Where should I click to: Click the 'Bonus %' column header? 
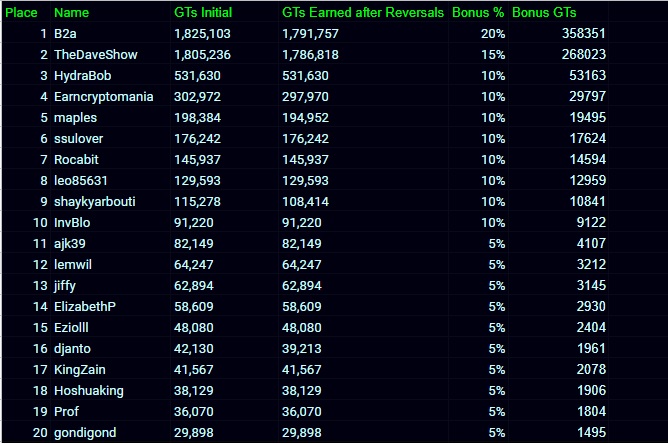tap(478, 12)
